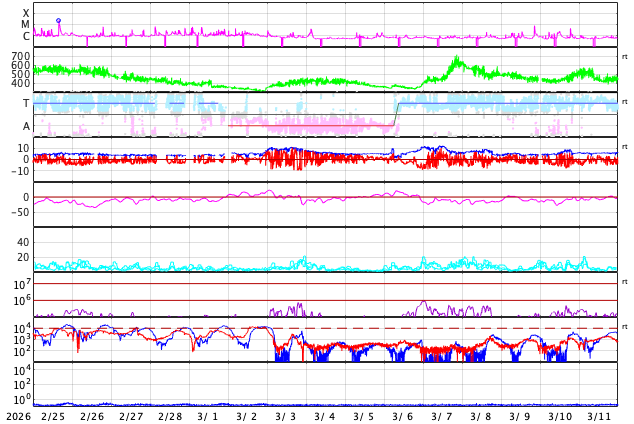Click the T sector polarity label
This screenshot has width=634, height=424.
coord(26,103)
